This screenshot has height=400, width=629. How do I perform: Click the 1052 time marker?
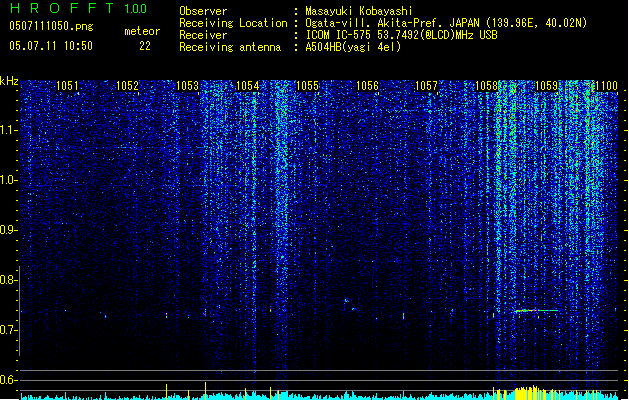[x=127, y=86]
